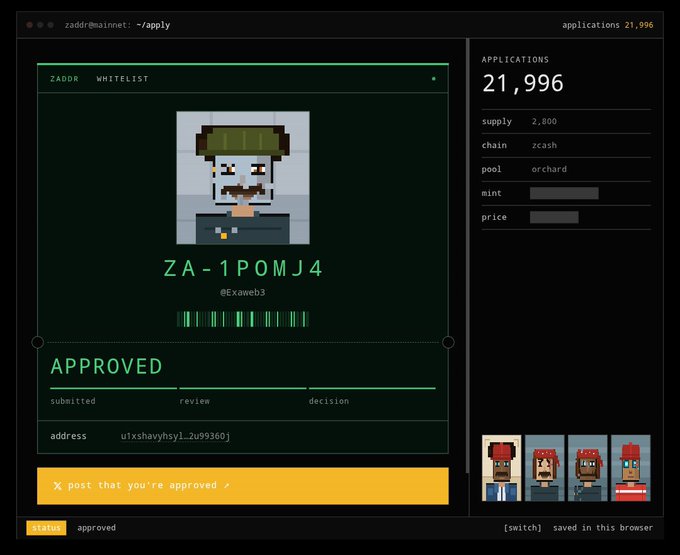Click the large green-beret avatar image

click(243, 178)
